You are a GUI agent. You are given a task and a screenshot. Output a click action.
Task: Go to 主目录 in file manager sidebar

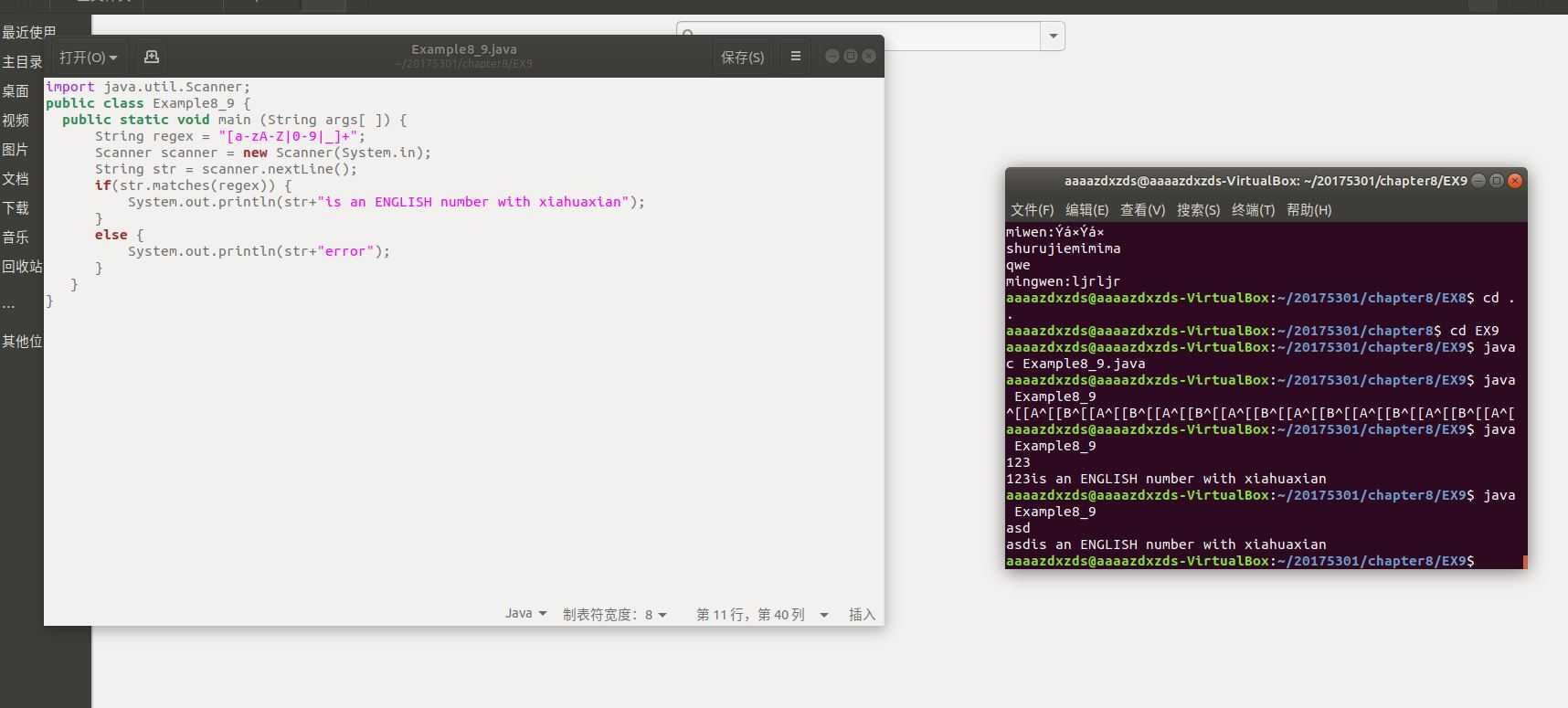pyautogui.click(x=23, y=62)
